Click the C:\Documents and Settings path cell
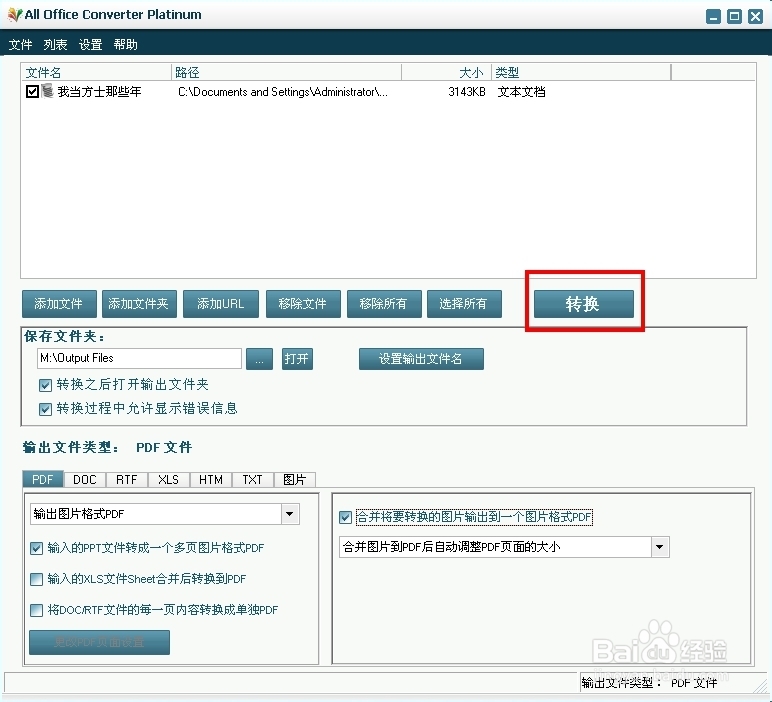The height and width of the screenshot is (702, 772). tap(283, 92)
